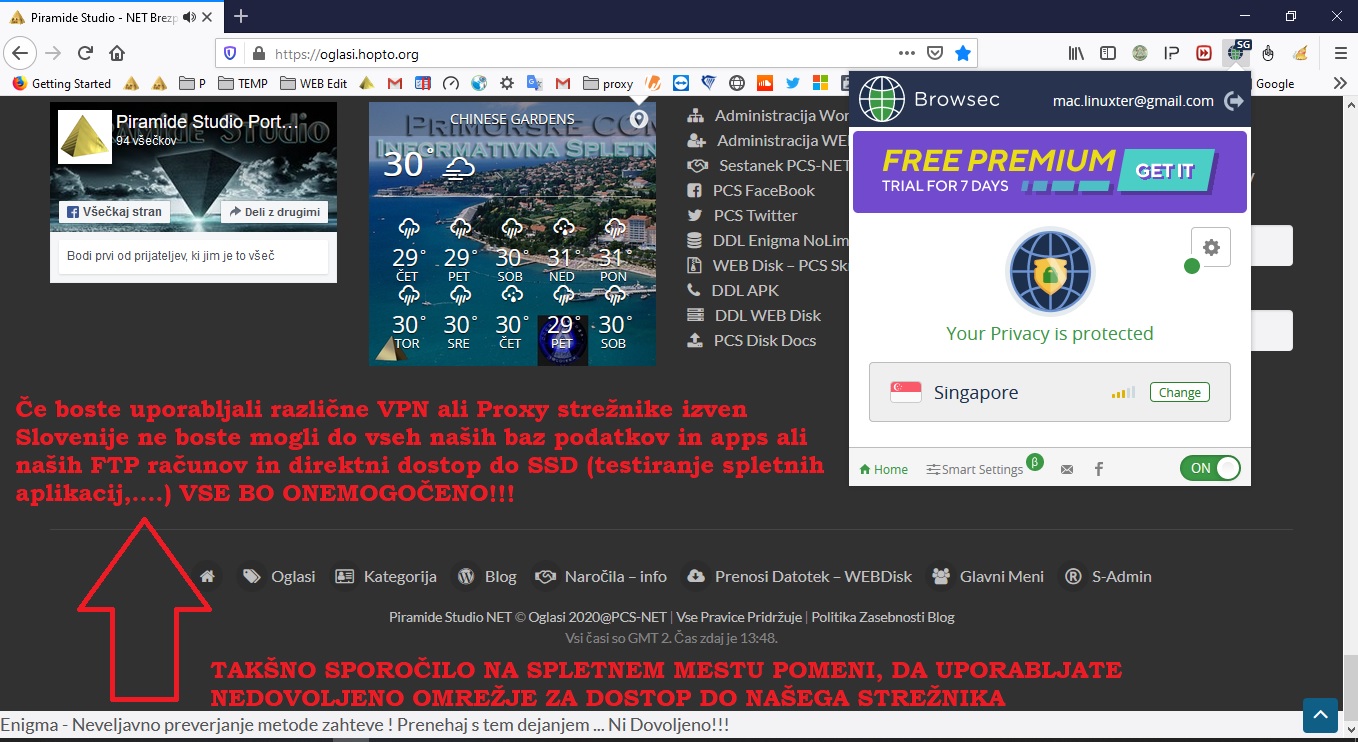The image size is (1358, 742).
Task: Open the Piramide Studio Facebook page title
Action: coord(207,122)
